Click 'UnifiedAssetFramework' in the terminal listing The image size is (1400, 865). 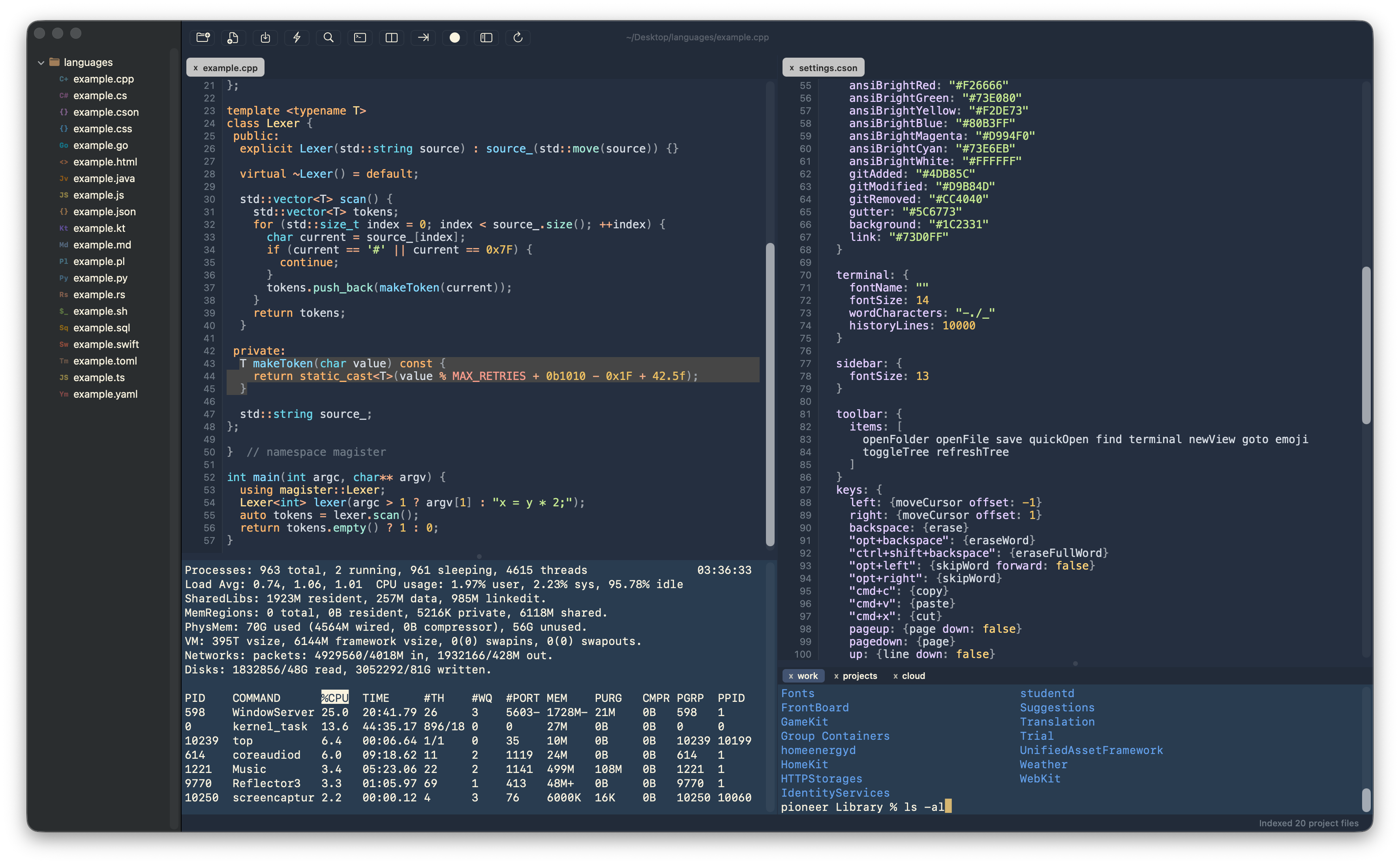click(1091, 750)
